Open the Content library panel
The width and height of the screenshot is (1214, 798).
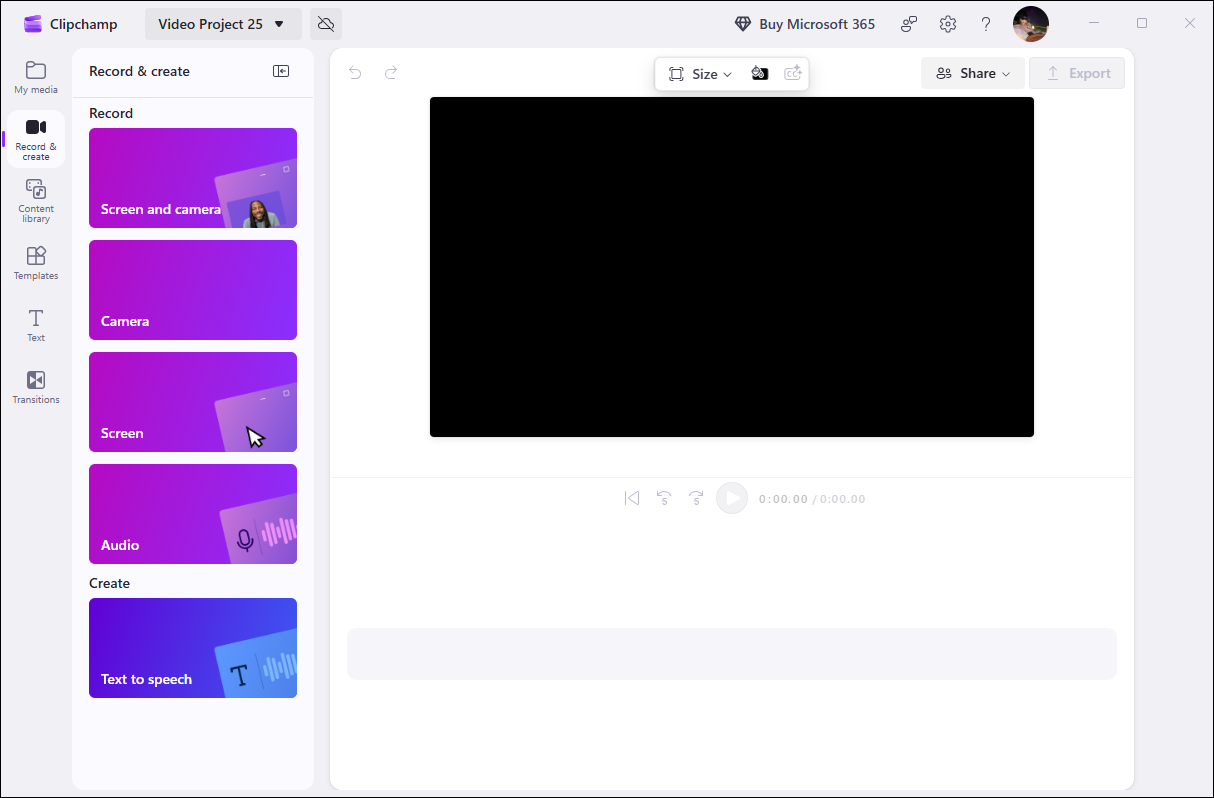tap(36, 201)
